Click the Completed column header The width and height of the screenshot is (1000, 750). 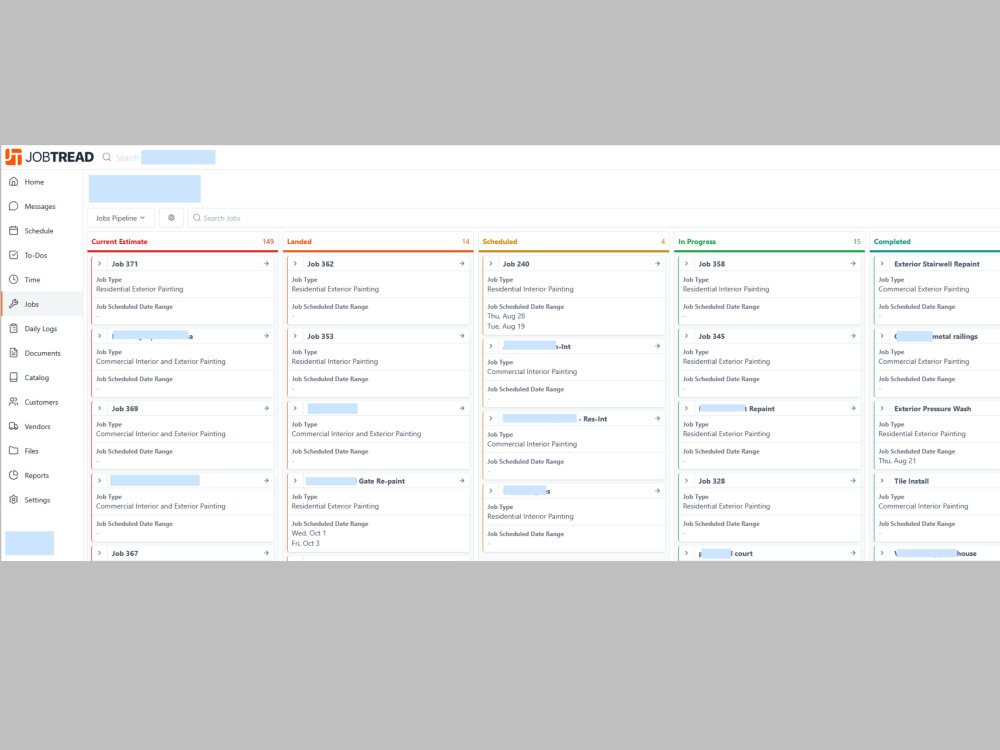(x=892, y=242)
